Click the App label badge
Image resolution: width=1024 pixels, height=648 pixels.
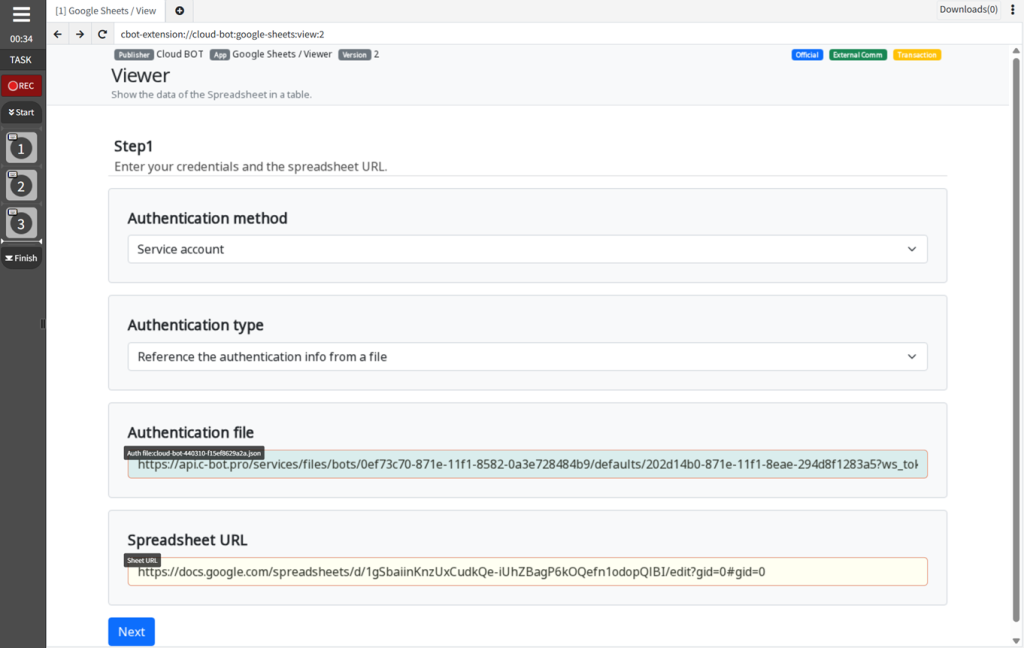(x=220, y=55)
